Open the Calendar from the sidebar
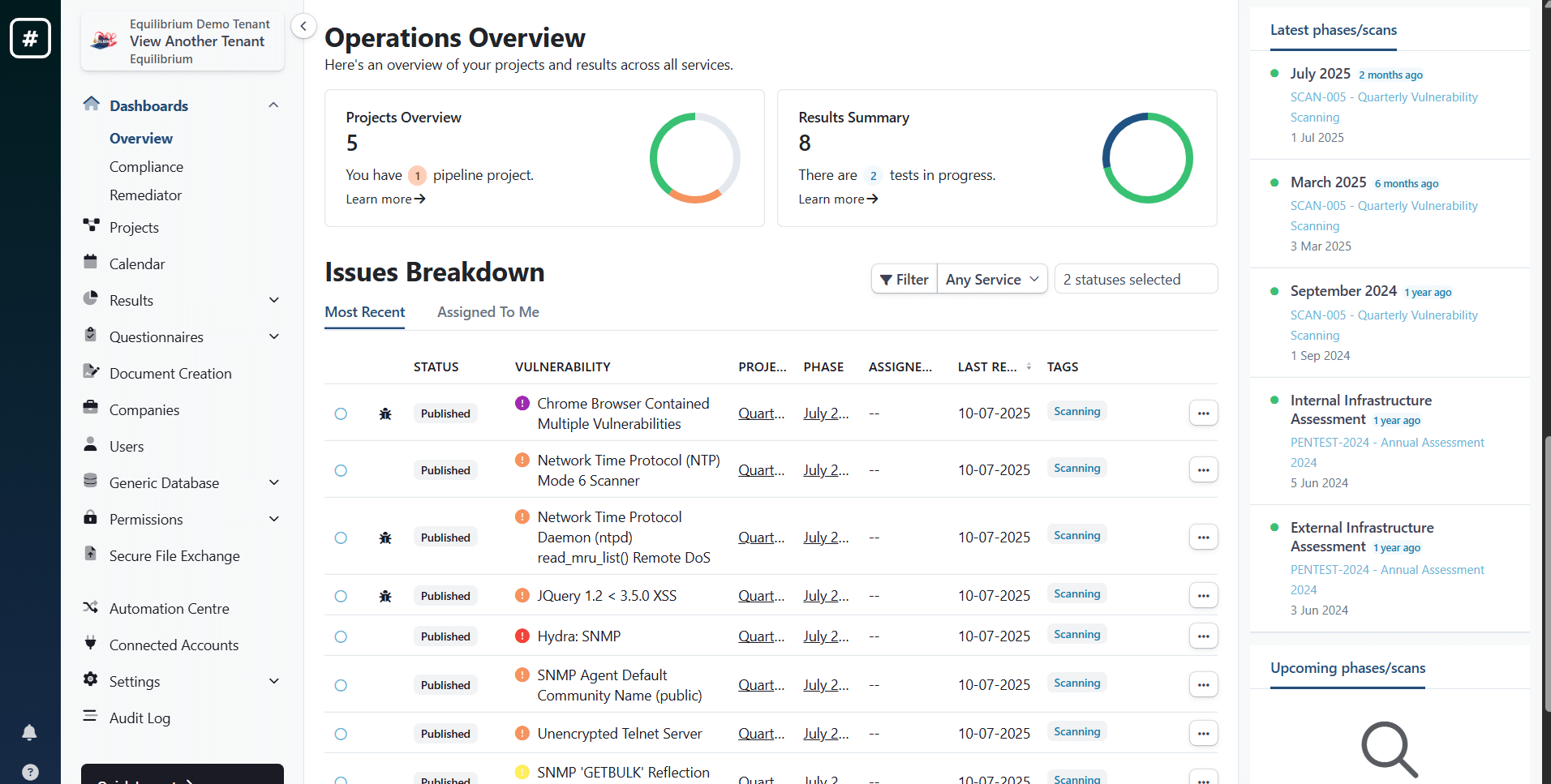This screenshot has height=784, width=1551. [138, 263]
